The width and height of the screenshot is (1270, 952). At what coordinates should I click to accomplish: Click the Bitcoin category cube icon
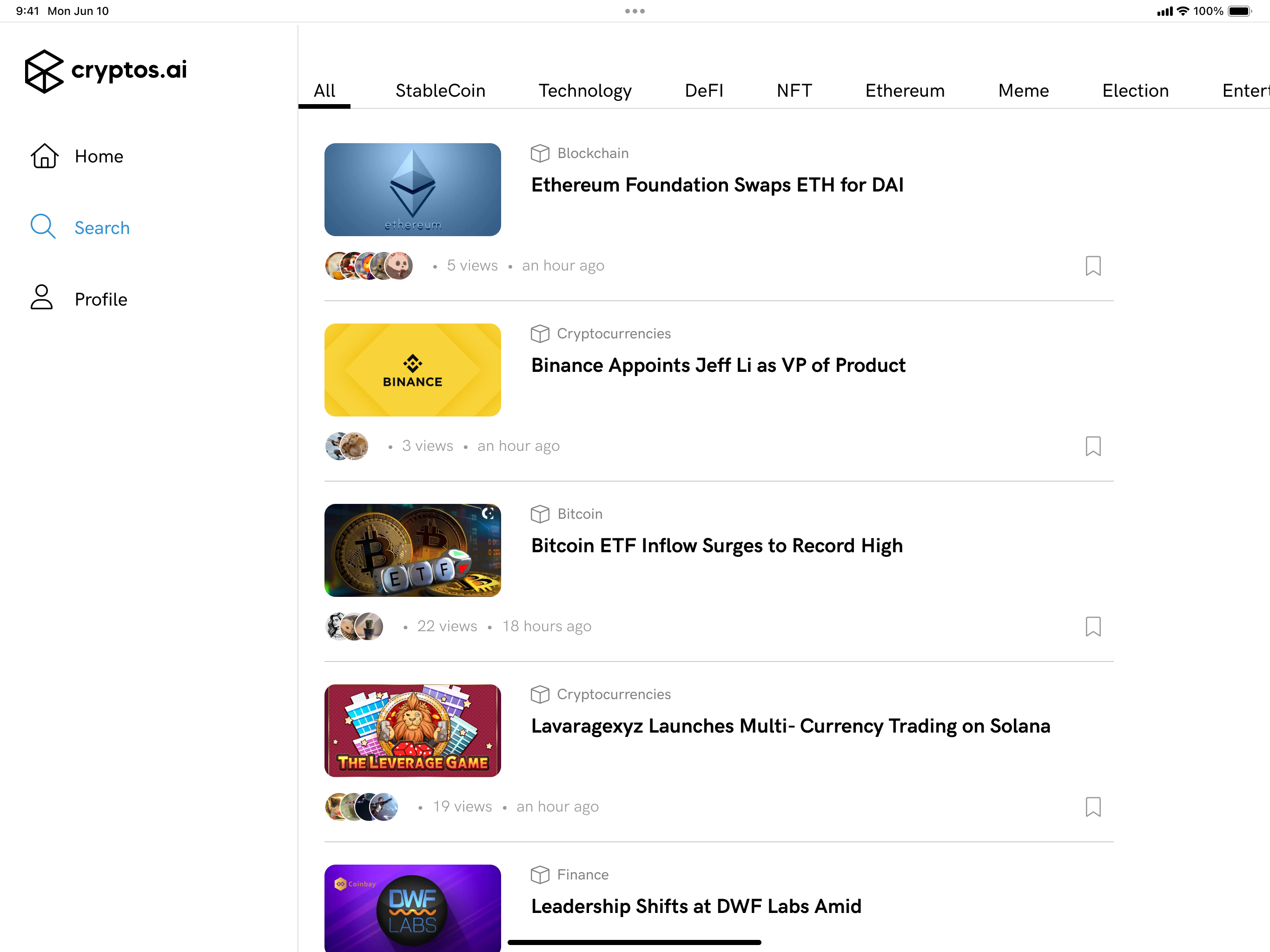(540, 514)
